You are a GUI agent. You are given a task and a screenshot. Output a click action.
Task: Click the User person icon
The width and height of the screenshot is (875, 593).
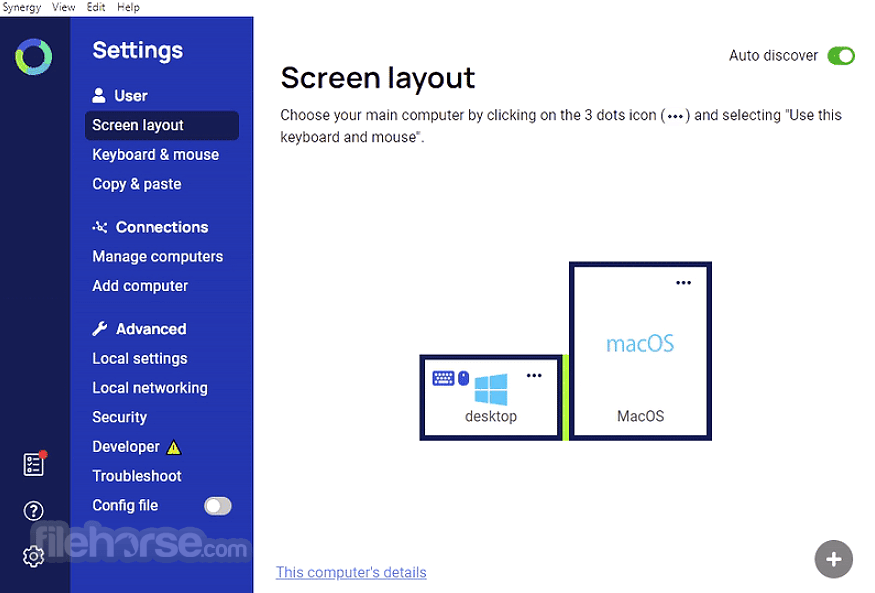tap(99, 95)
